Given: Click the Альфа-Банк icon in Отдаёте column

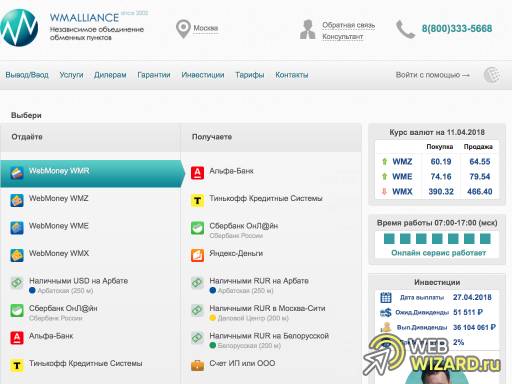Looking at the screenshot, I should pos(17,338).
